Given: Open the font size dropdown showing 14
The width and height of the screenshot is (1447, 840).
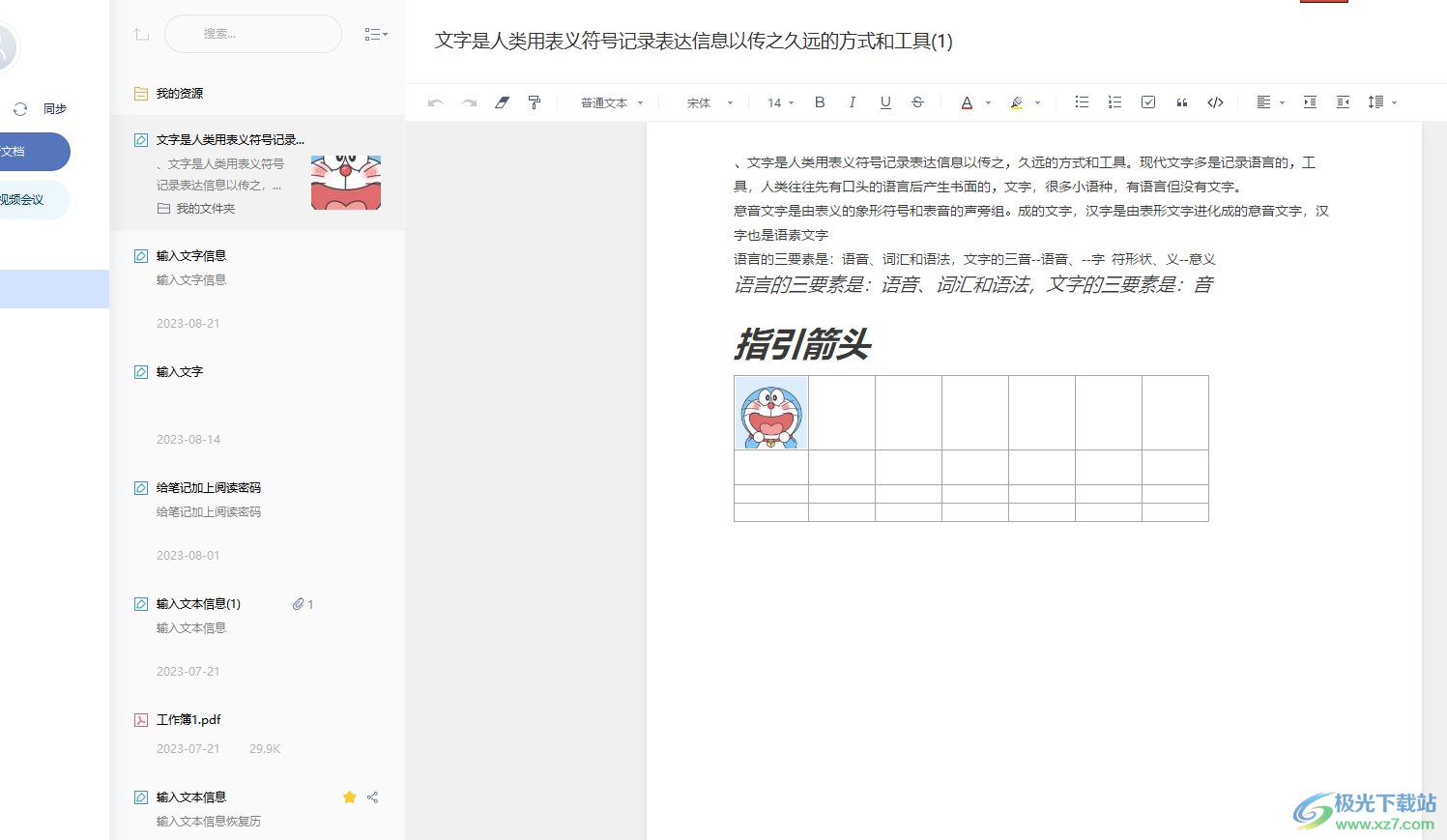Looking at the screenshot, I should [780, 102].
